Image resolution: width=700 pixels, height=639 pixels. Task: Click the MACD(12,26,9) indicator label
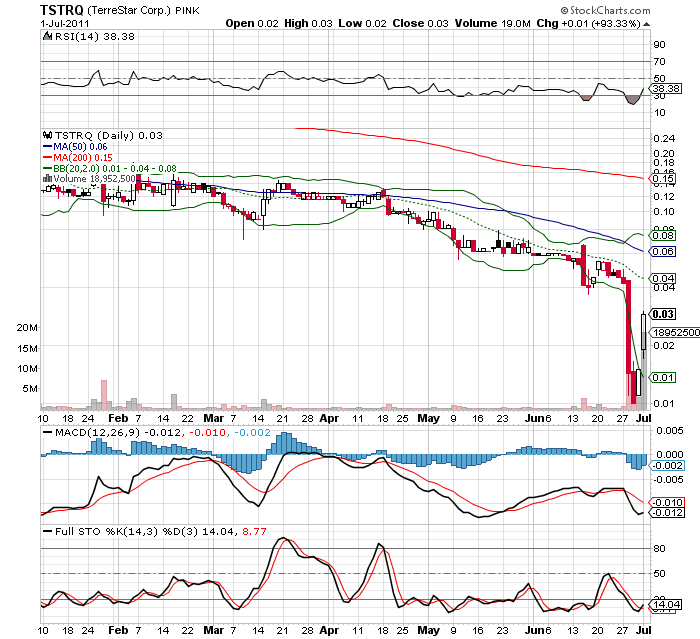pyautogui.click(x=97, y=432)
